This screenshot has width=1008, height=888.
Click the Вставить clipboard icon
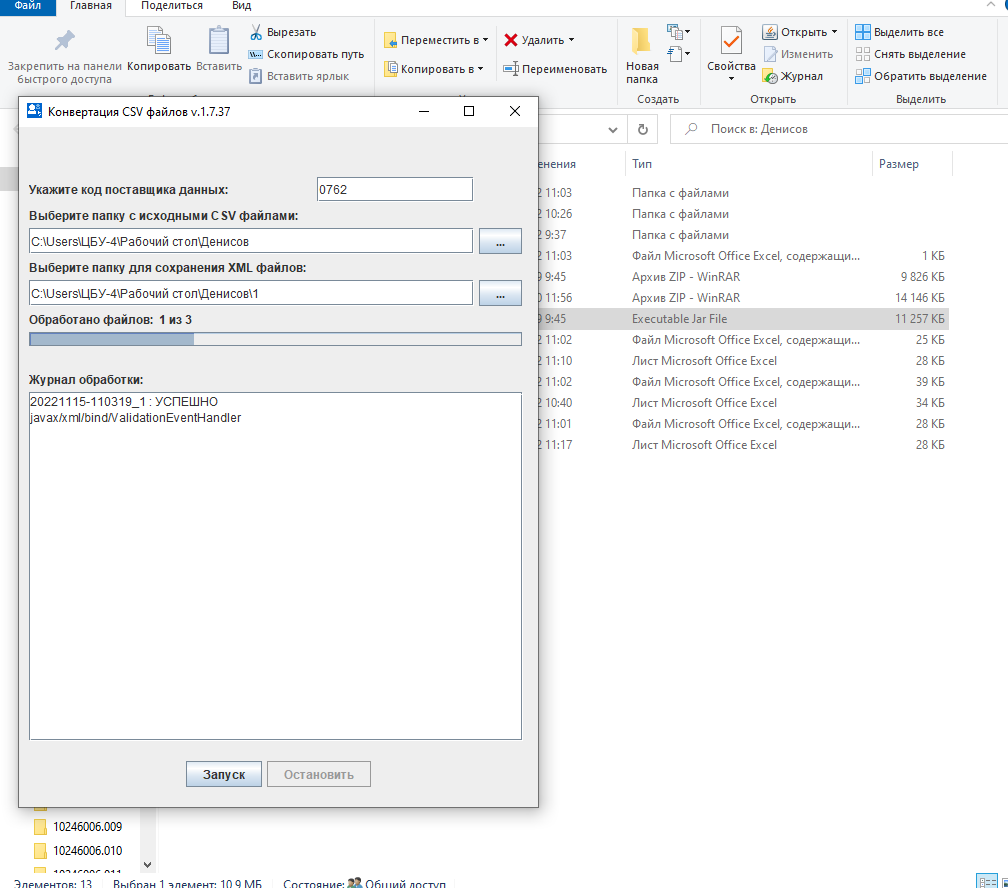point(218,42)
